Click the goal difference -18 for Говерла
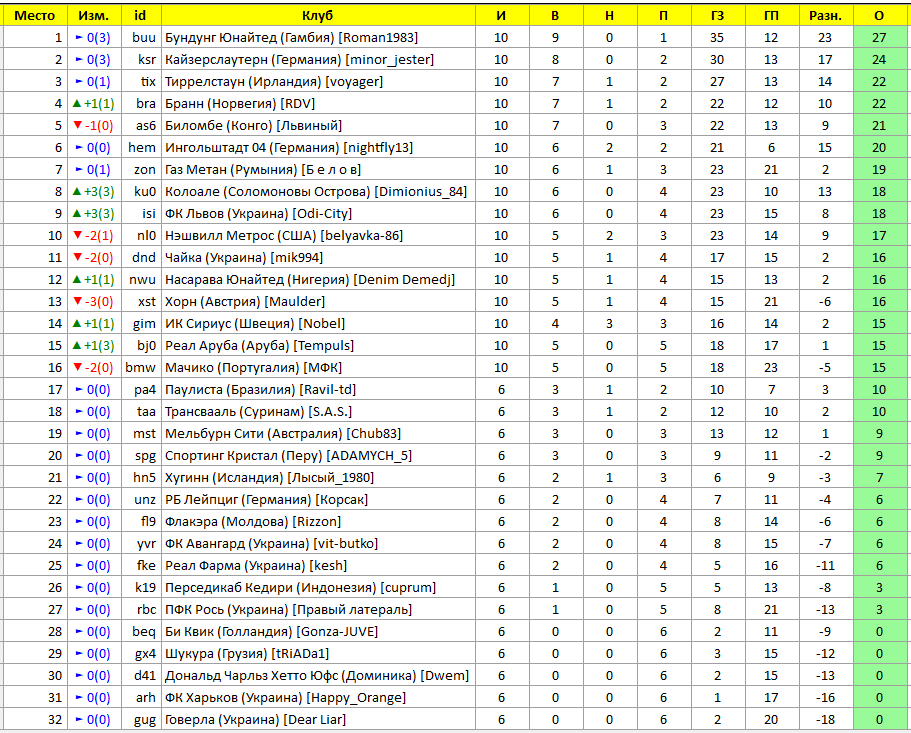The image size is (911, 733). pyautogui.click(x=826, y=720)
